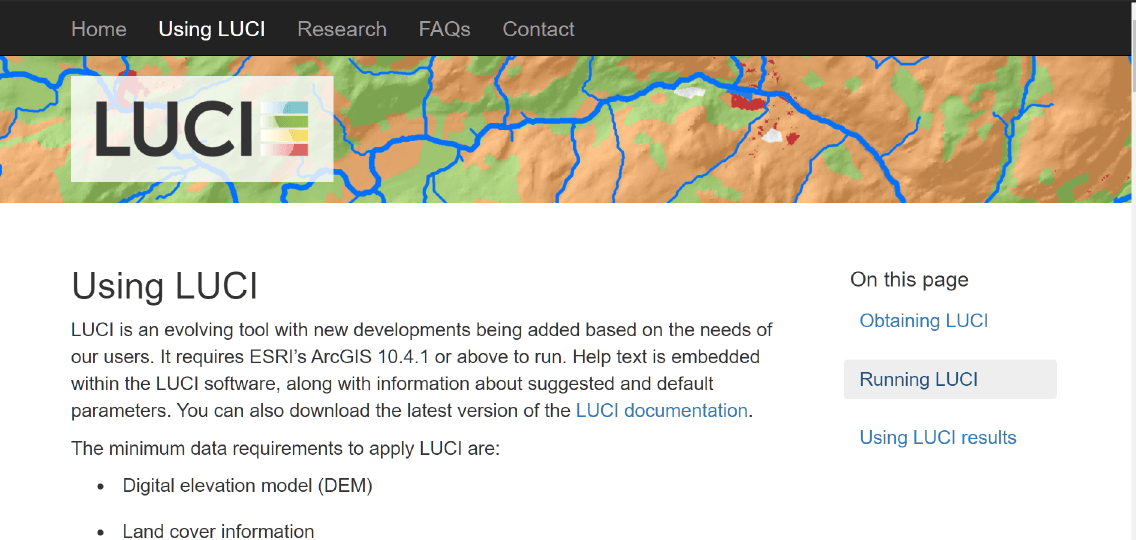Navigate to the Contact page

coord(538,29)
